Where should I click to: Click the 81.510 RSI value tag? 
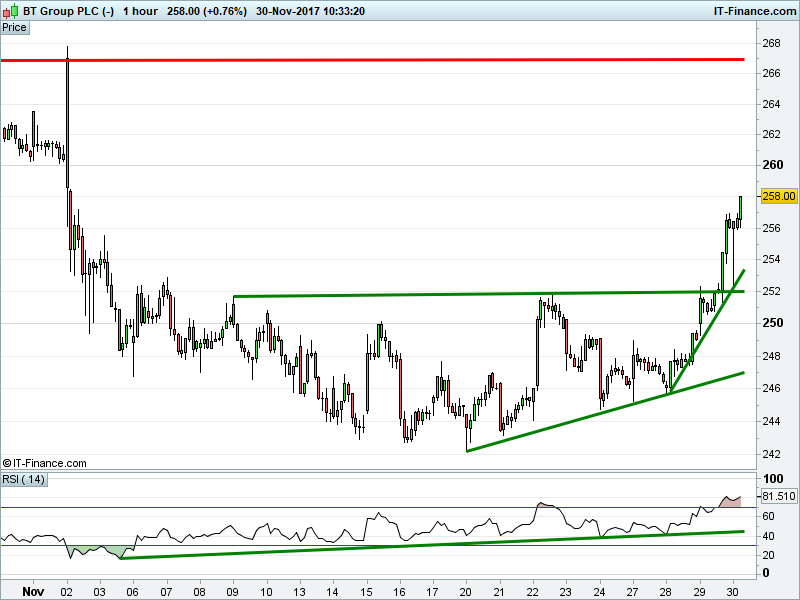779,496
